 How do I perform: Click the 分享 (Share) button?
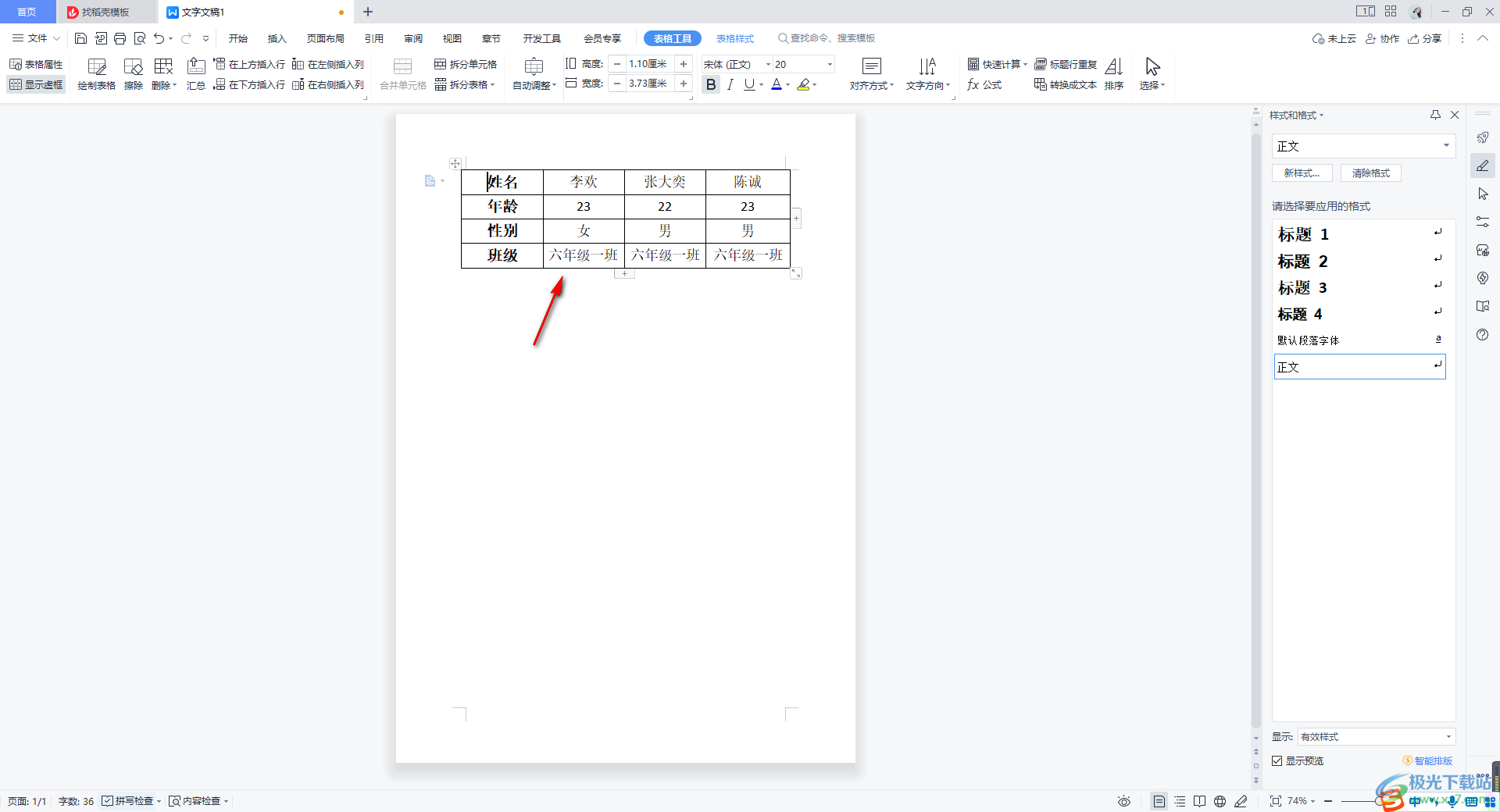[x=1425, y=38]
